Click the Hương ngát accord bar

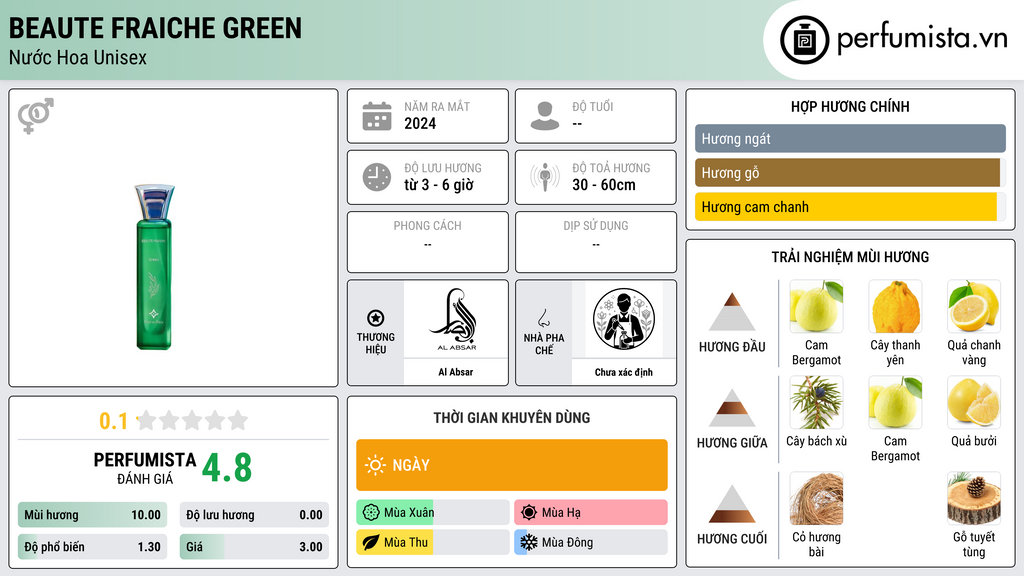pyautogui.click(x=850, y=138)
